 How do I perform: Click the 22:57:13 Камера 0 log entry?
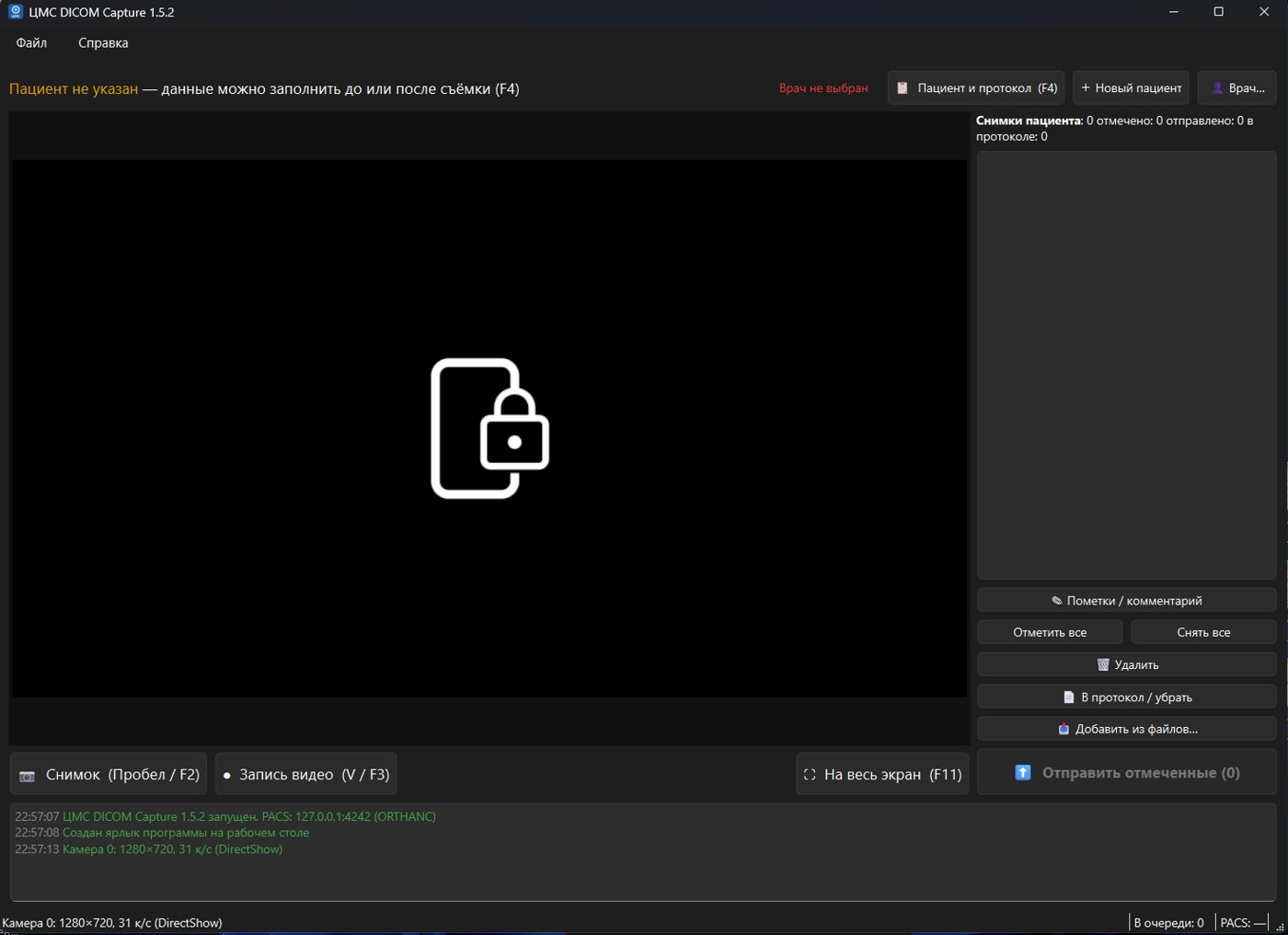point(149,849)
